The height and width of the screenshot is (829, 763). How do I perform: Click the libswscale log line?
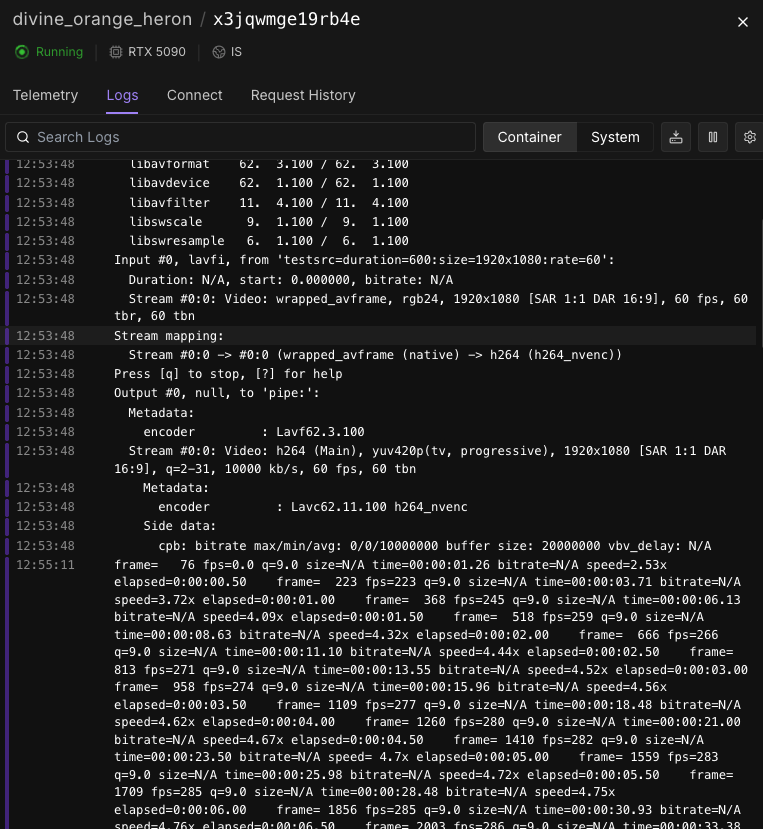(x=381, y=222)
